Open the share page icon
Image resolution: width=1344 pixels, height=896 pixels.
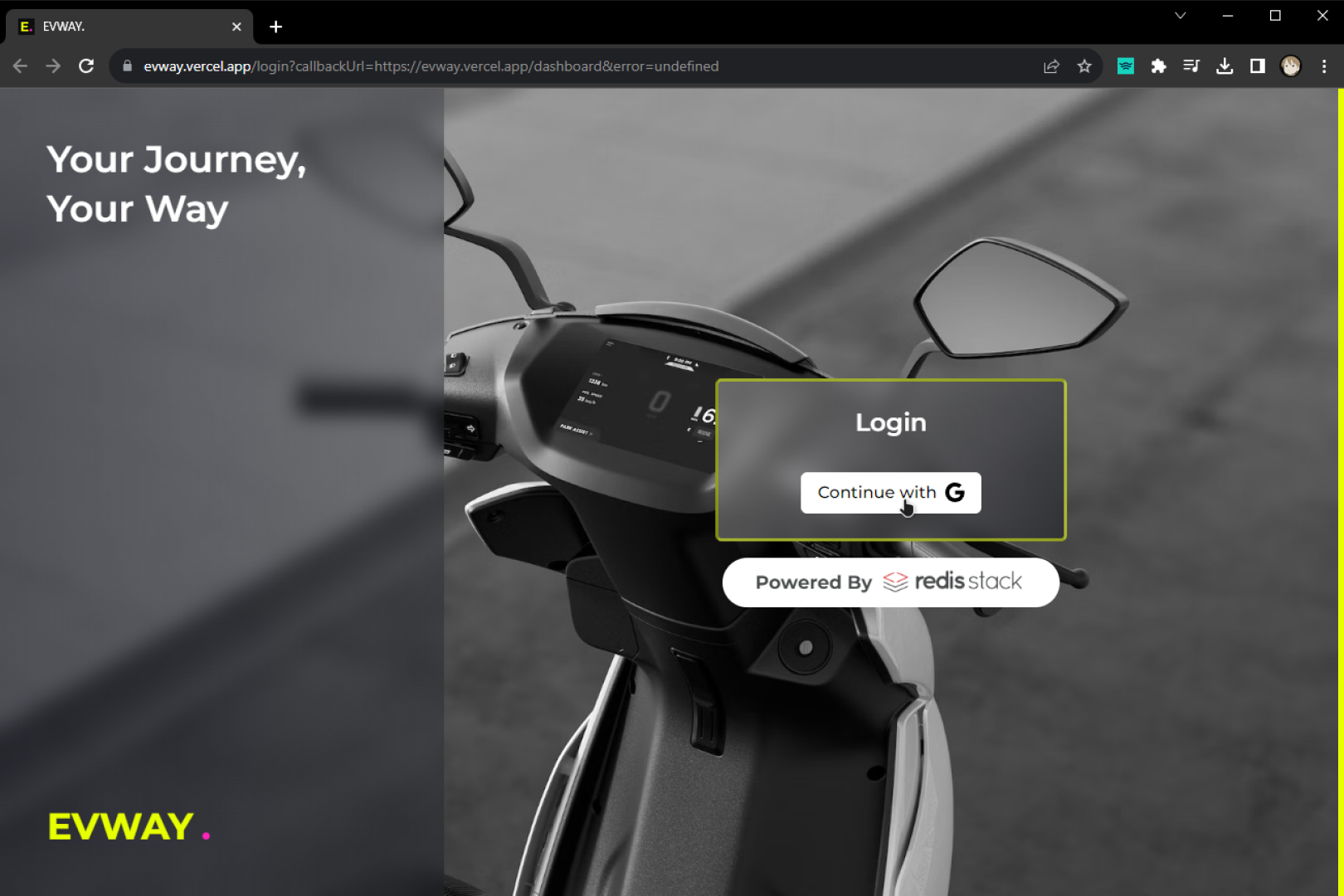(1051, 66)
